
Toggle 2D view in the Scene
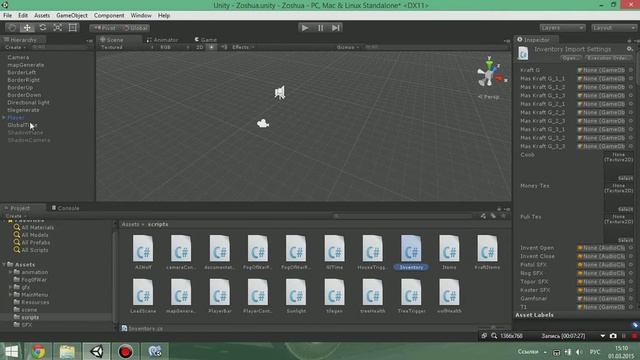(200, 47)
